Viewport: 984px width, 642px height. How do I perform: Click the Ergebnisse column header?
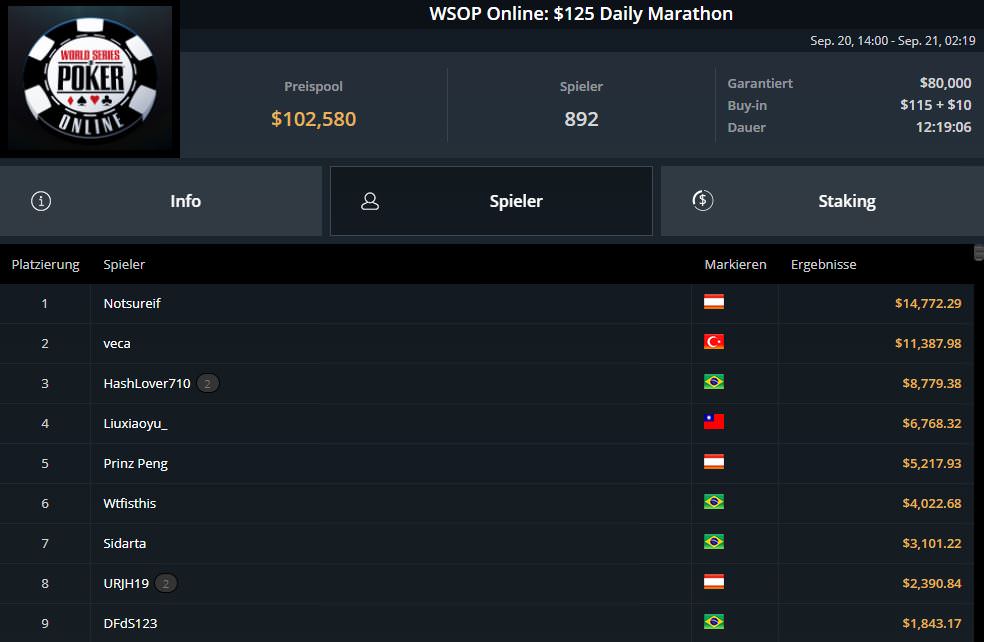pos(823,265)
